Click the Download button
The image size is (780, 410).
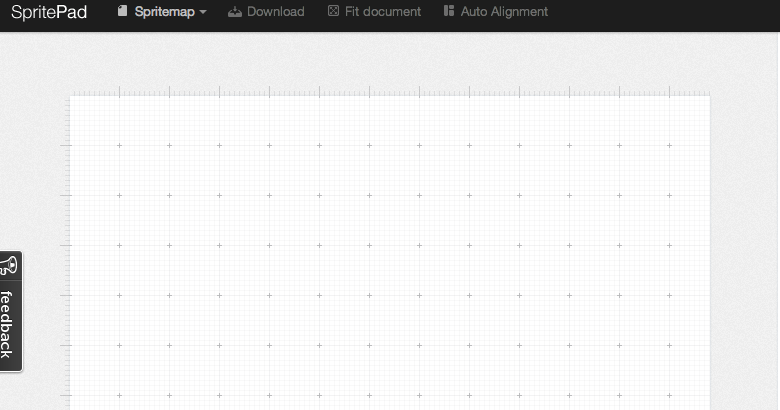click(x=266, y=11)
